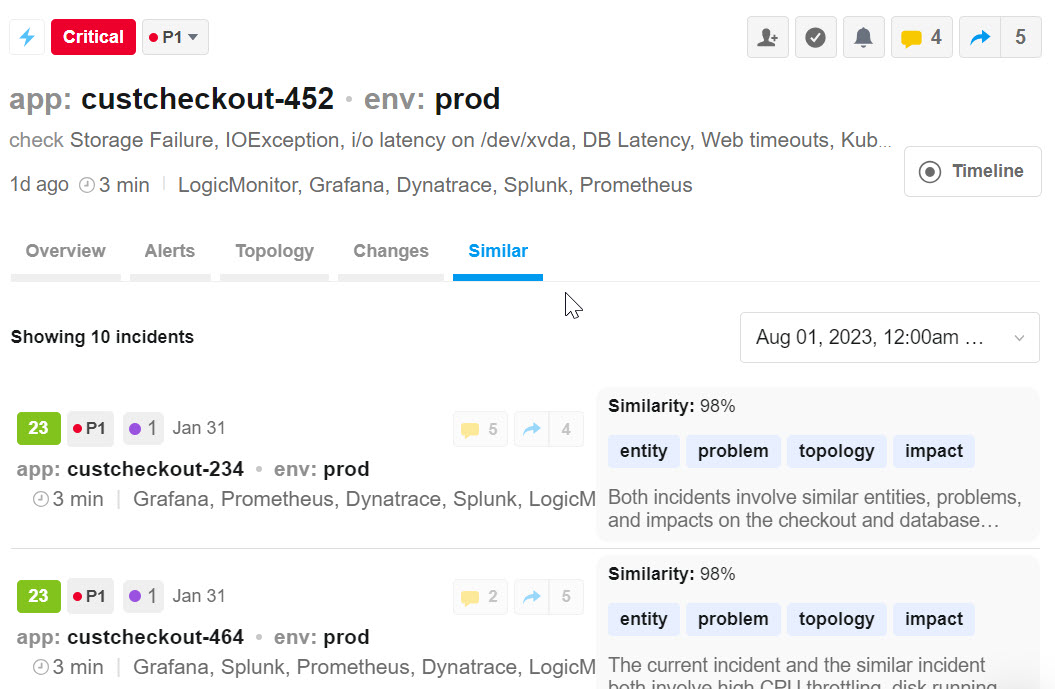
Task: Click comment icon on custcheckout-234 incident
Action: [x=479, y=429]
